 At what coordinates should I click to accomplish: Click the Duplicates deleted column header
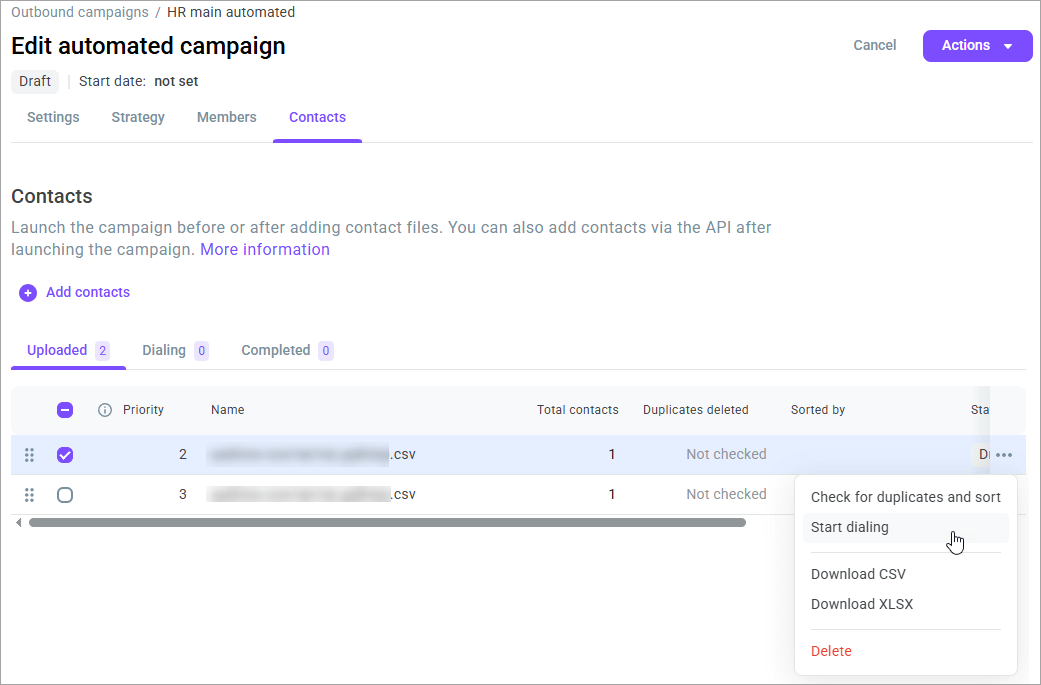[695, 410]
